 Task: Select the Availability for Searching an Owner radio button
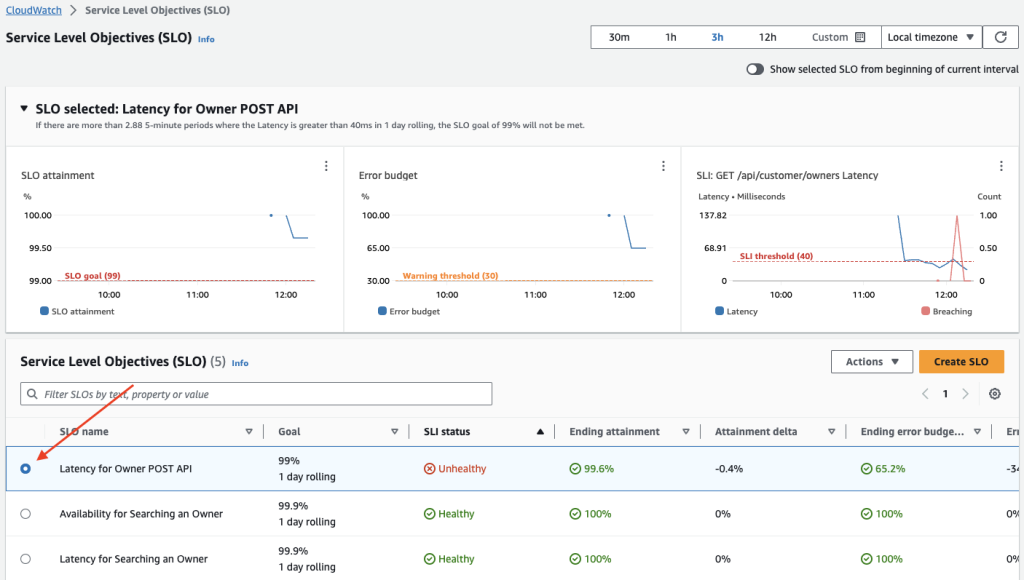(25, 513)
